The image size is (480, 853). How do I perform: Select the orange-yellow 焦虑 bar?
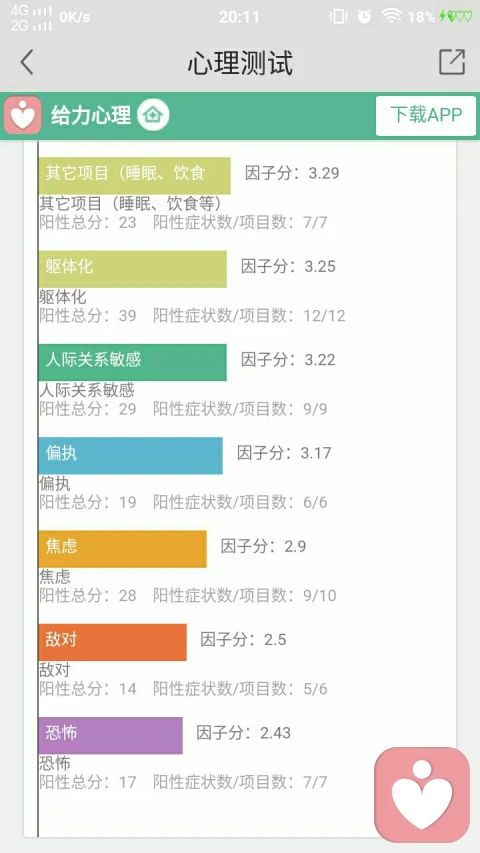122,549
